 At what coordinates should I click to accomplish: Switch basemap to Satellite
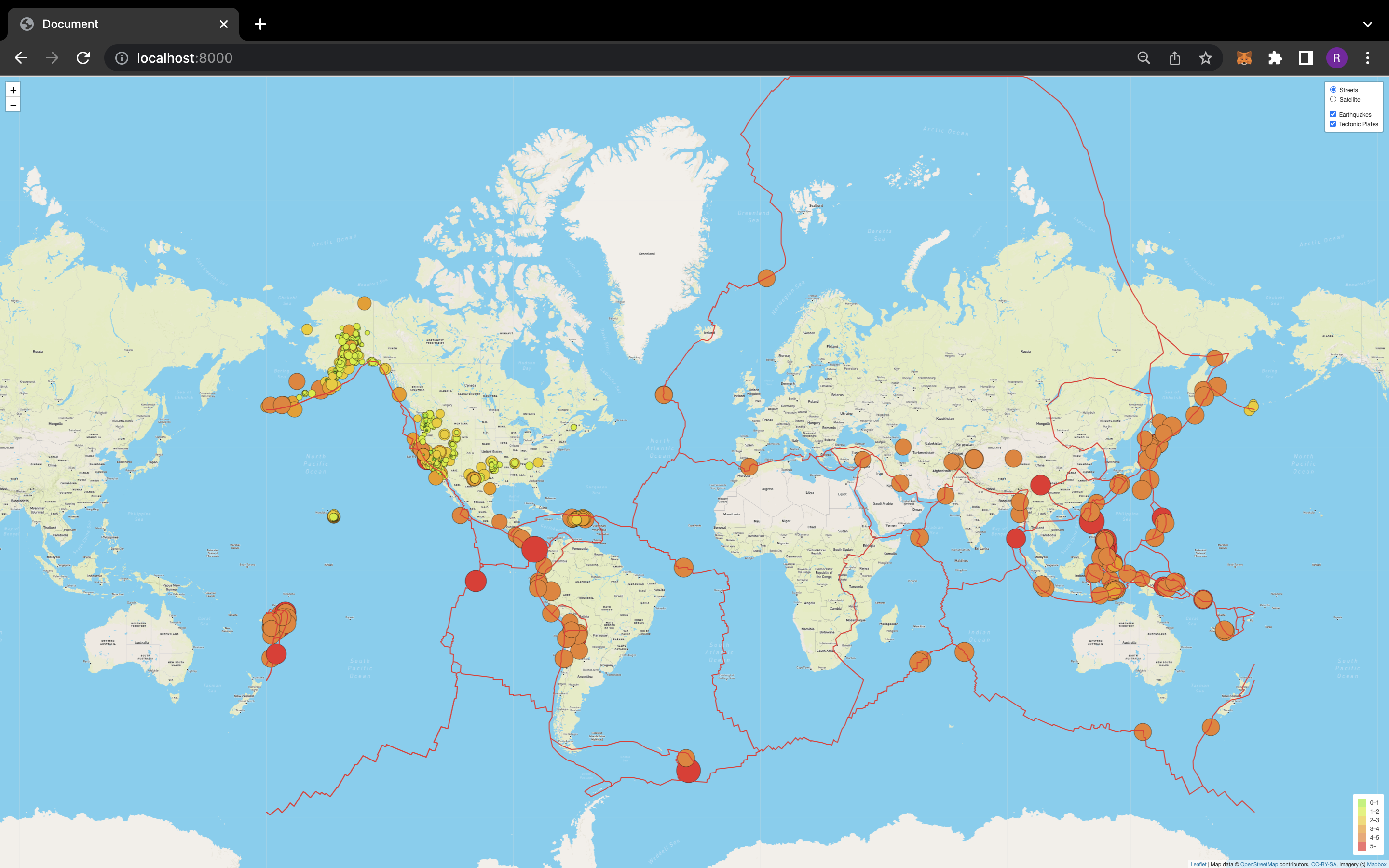(1334, 99)
